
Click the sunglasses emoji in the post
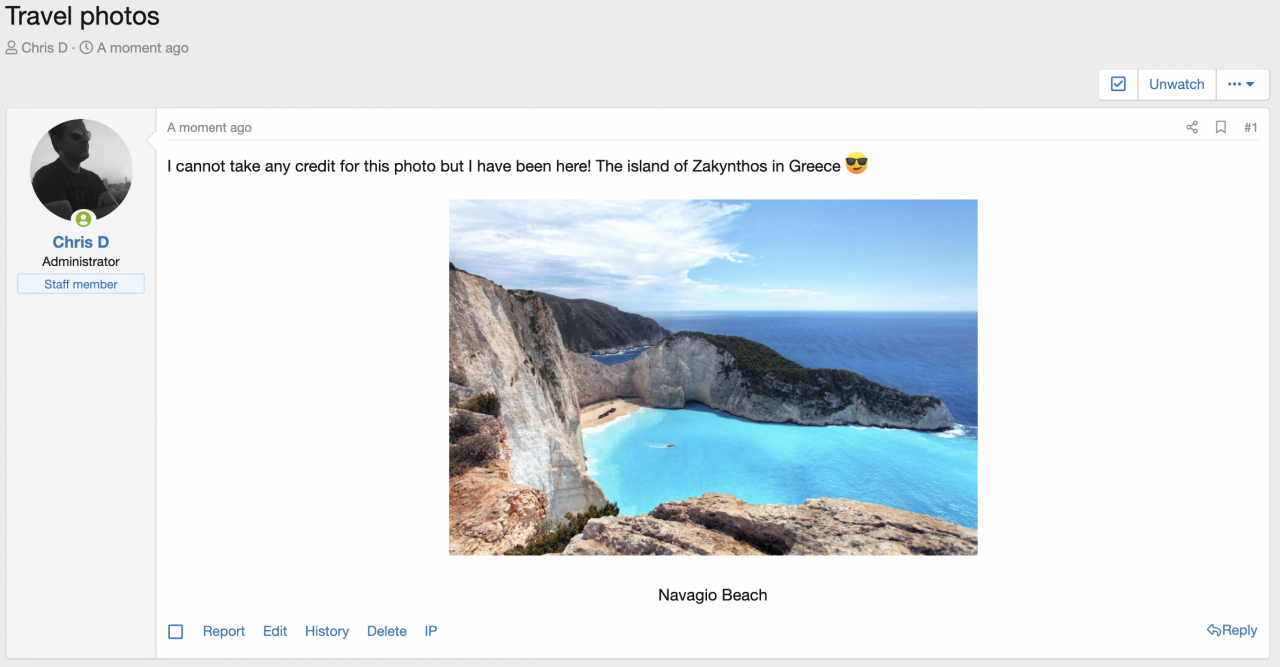click(x=856, y=164)
